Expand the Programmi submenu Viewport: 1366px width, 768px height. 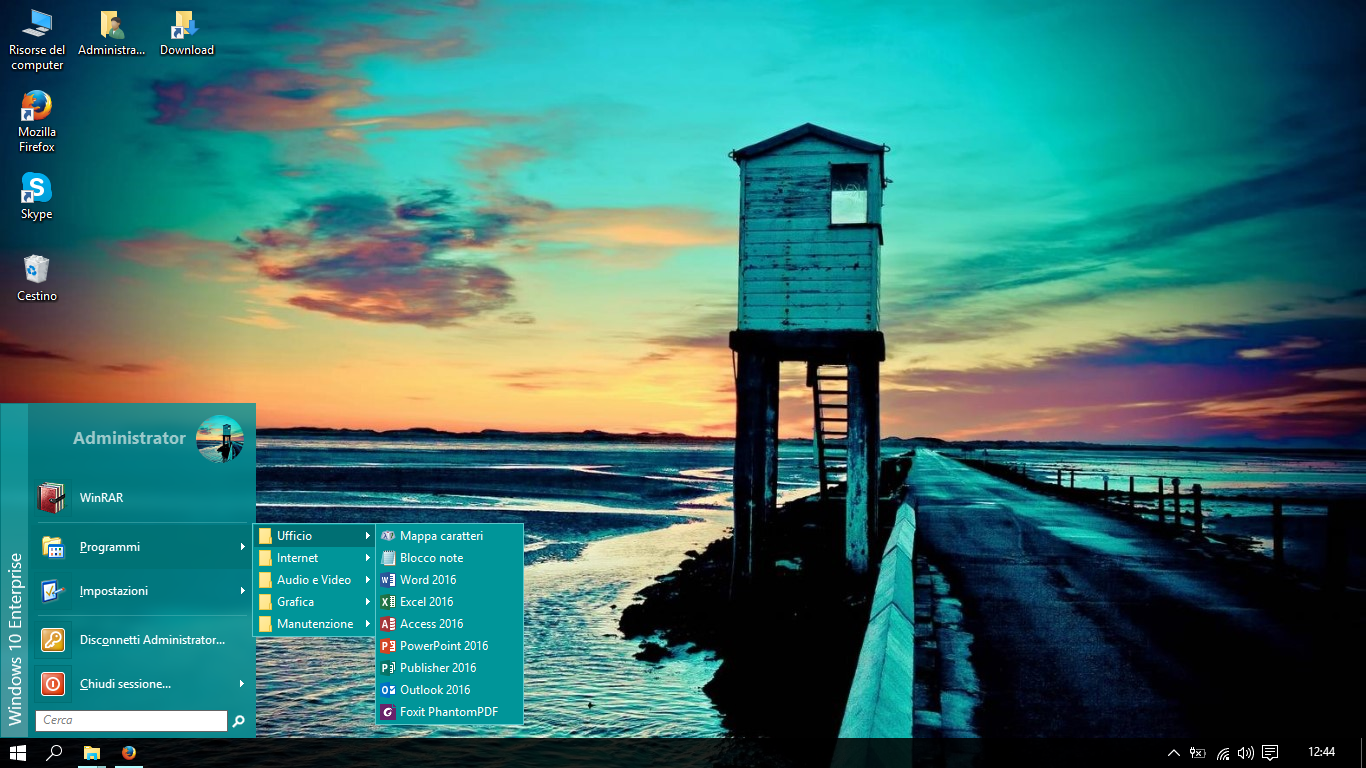[x=141, y=547]
